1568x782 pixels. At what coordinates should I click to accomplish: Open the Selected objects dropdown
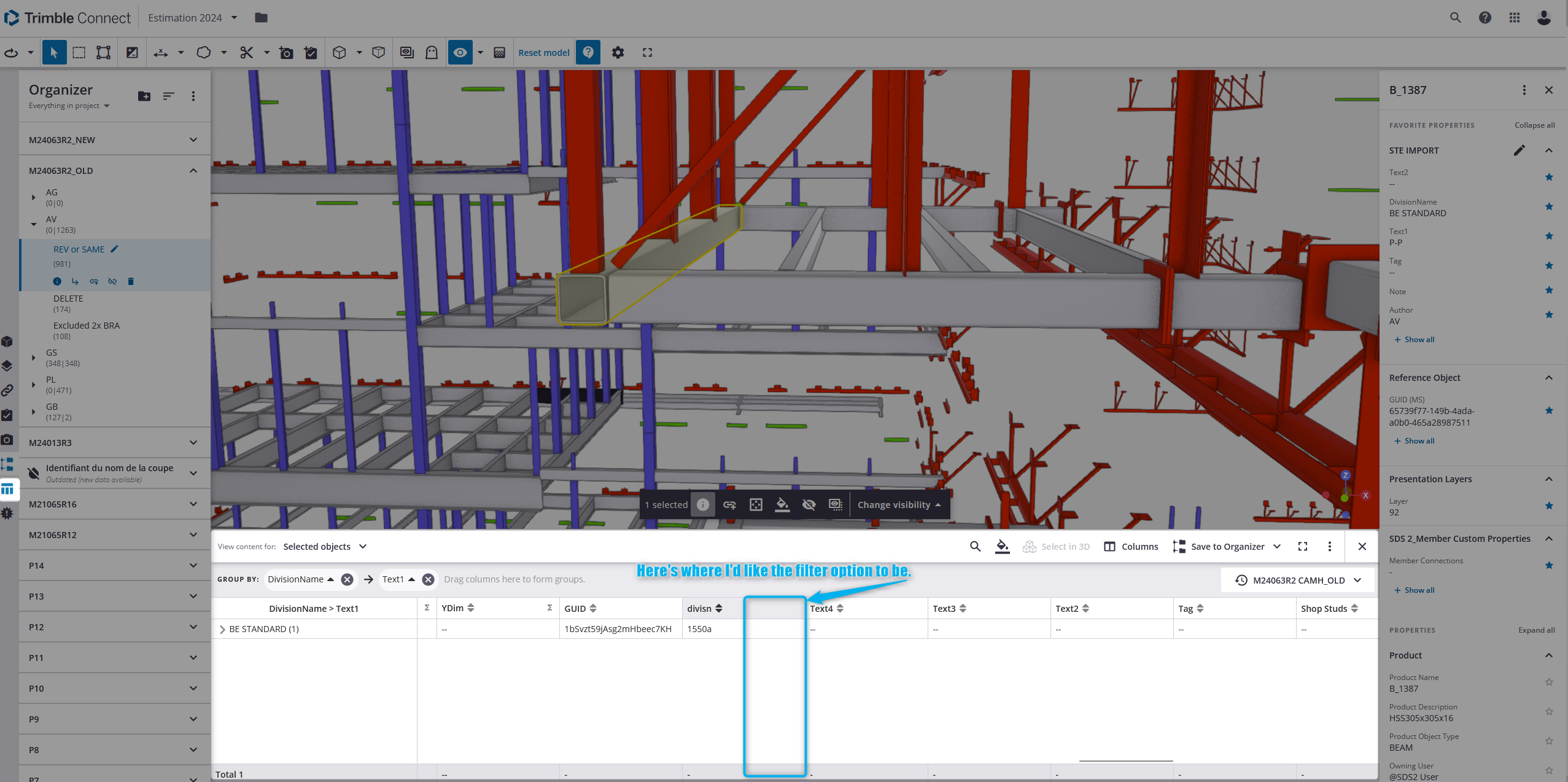324,547
